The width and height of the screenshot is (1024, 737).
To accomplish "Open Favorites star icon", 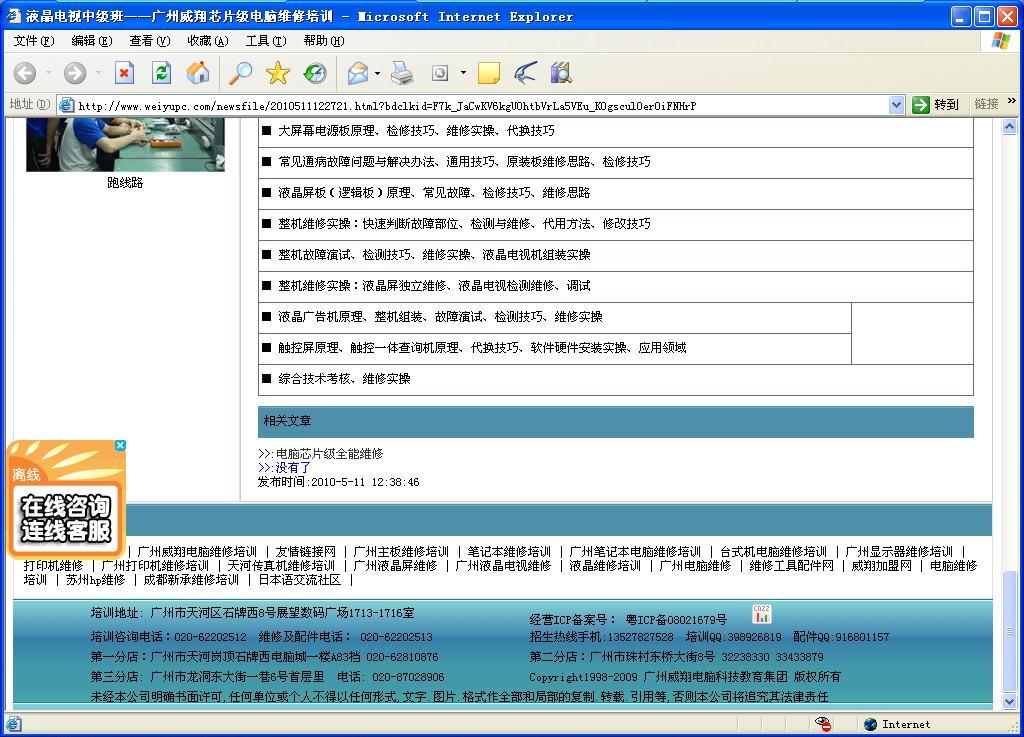I will (x=278, y=73).
